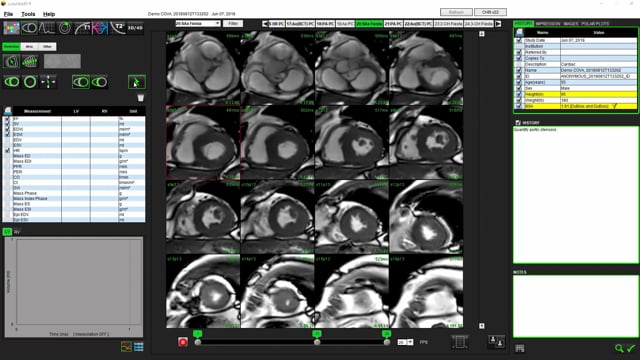Click the download series icon near the grid

click(x=496, y=342)
